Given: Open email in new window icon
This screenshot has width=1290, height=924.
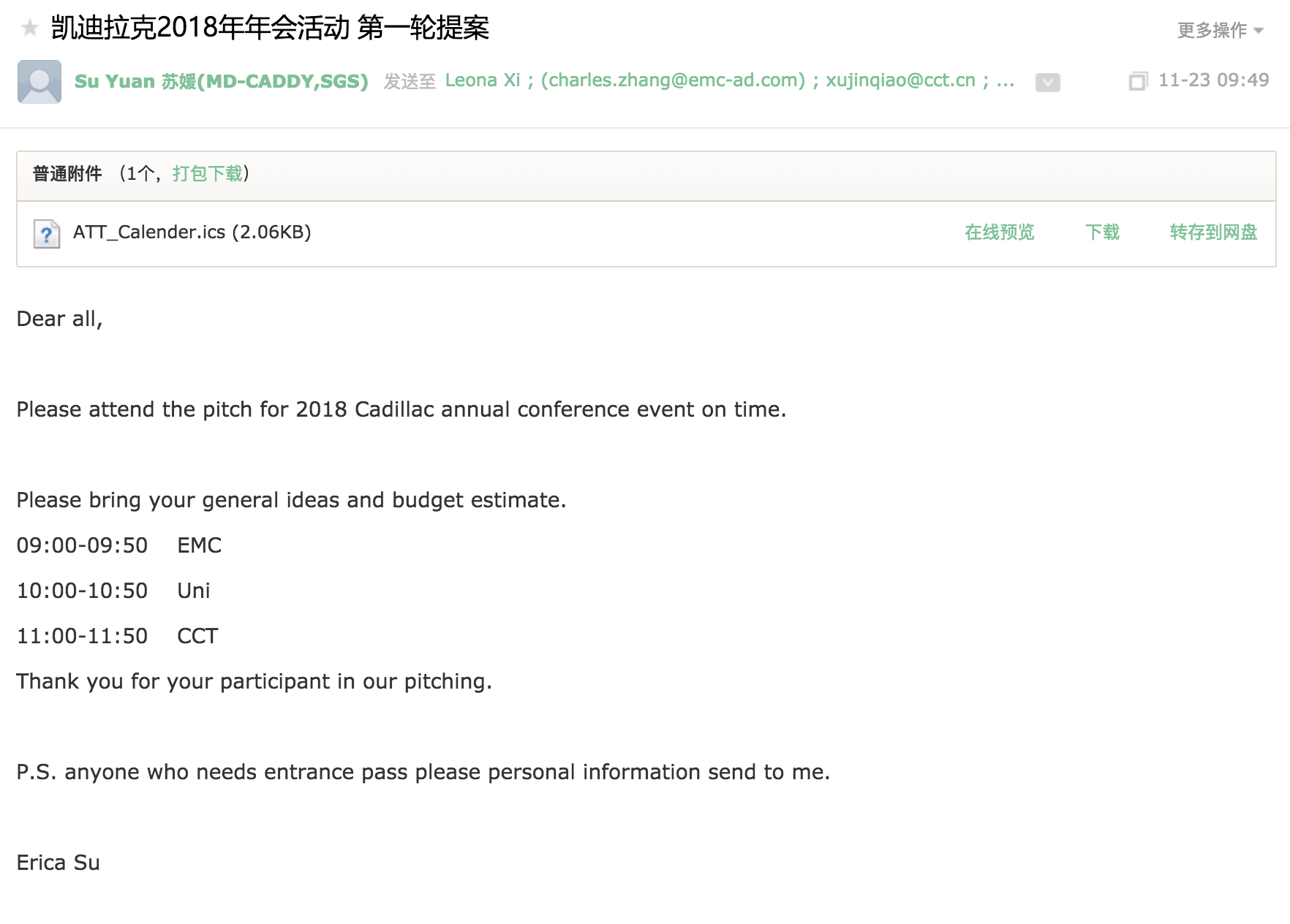Looking at the screenshot, I should 1138,81.
